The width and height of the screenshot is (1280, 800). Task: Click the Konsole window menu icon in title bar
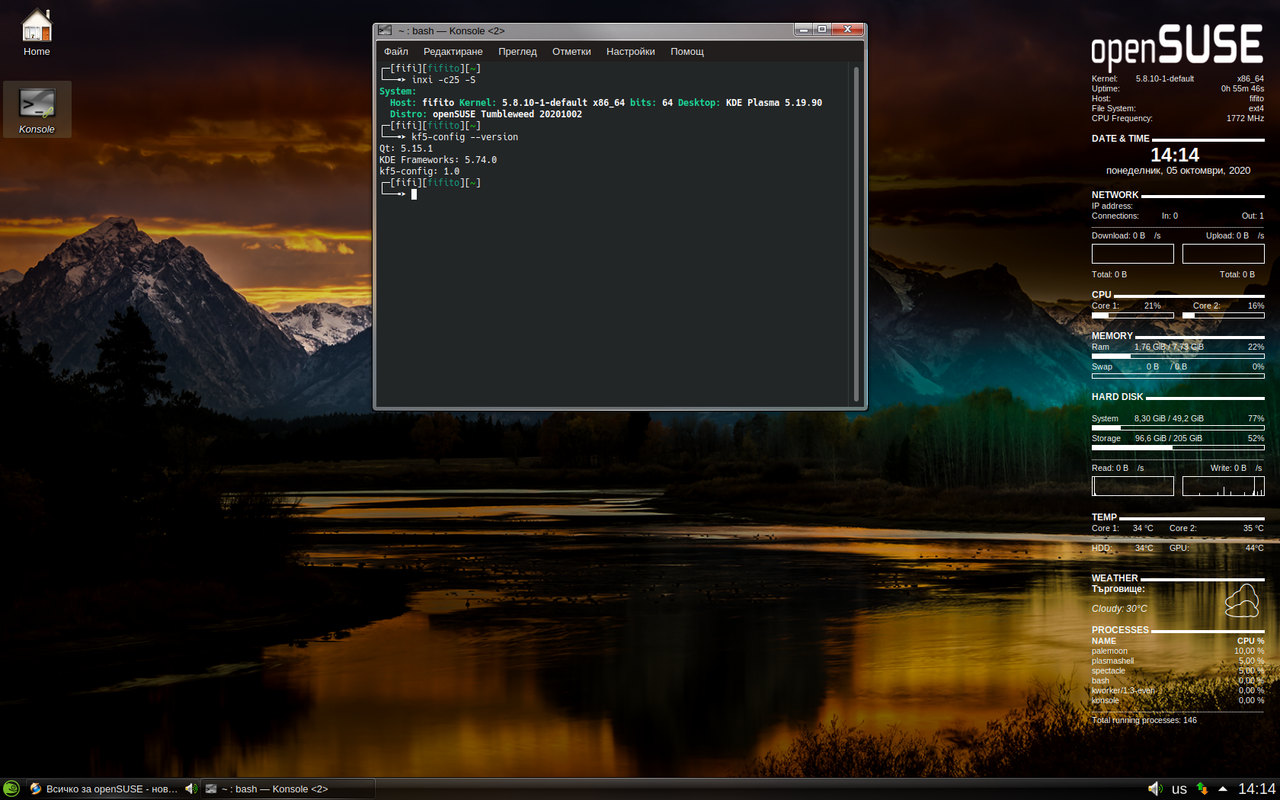[x=385, y=30]
